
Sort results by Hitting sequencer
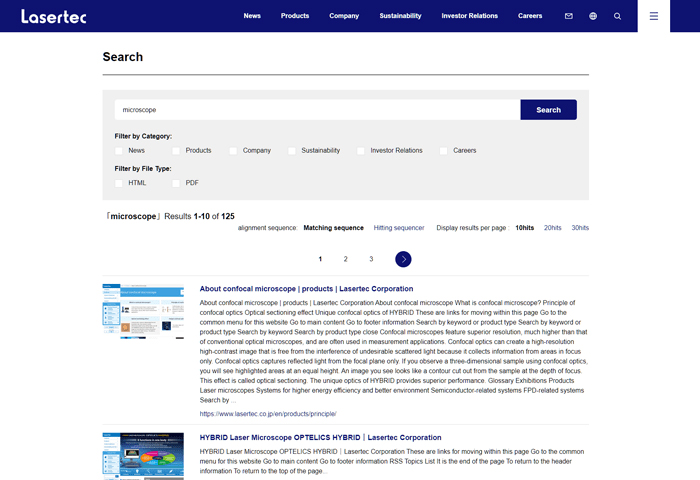point(399,228)
